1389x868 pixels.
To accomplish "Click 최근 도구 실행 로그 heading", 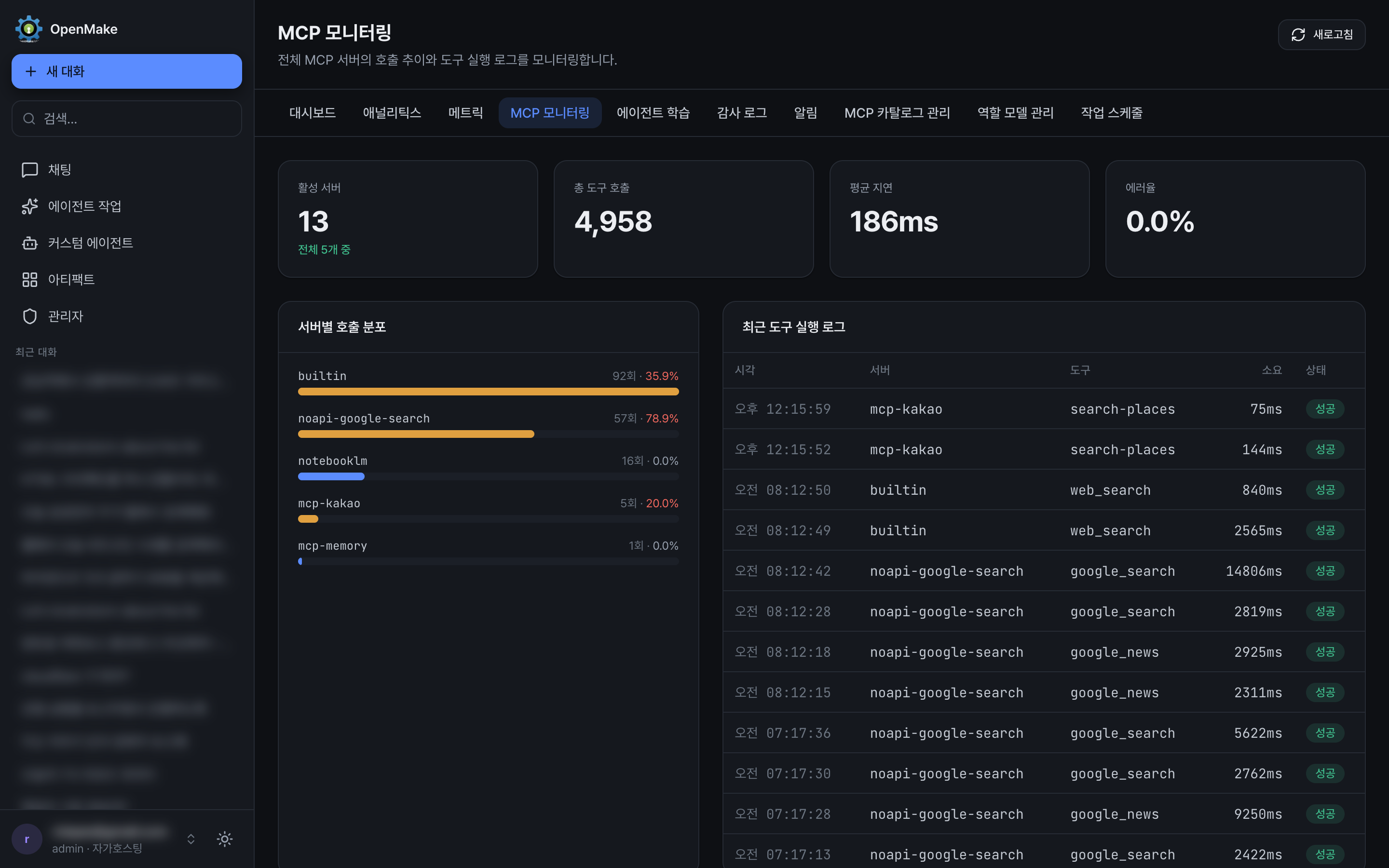I will [x=794, y=326].
